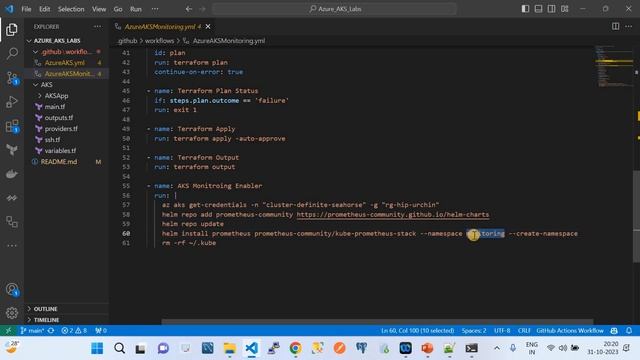
Task: Open the Run and Debug view
Action: coord(12,102)
